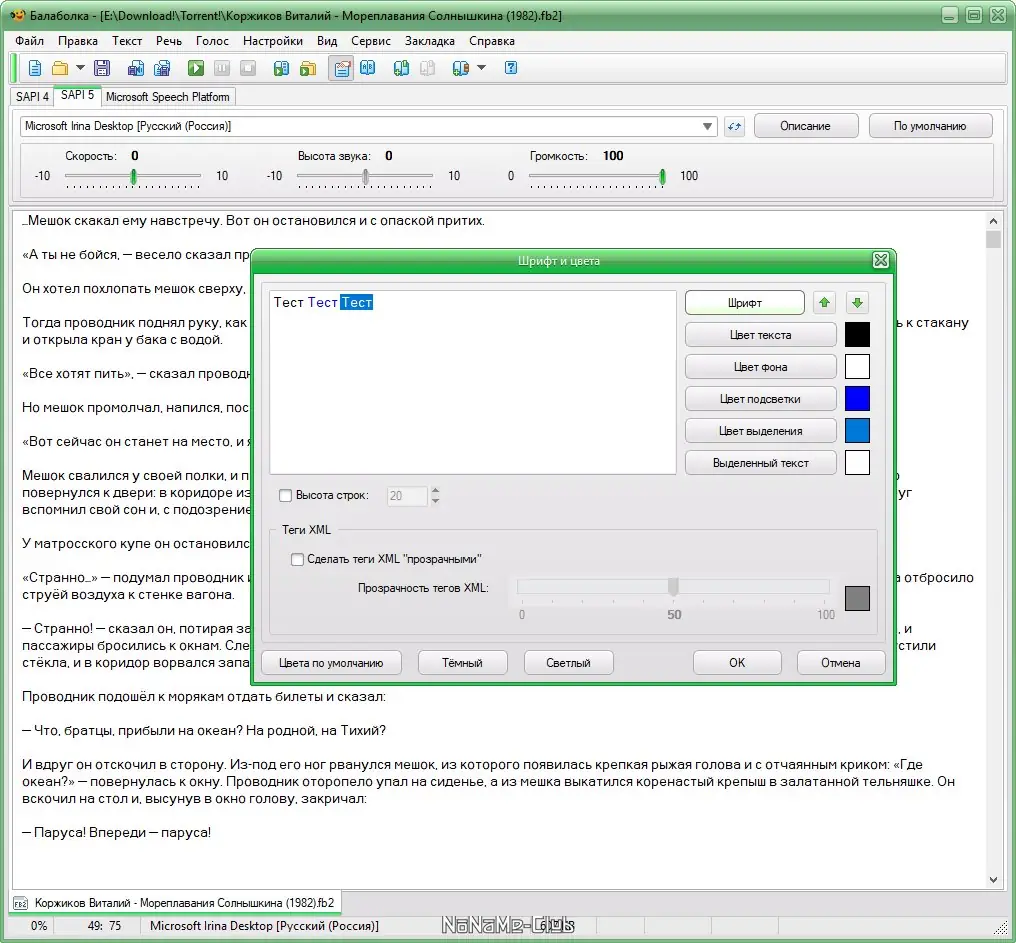Click the green down arrow font size icon
Screen dimensions: 1016x943
pos(858,302)
